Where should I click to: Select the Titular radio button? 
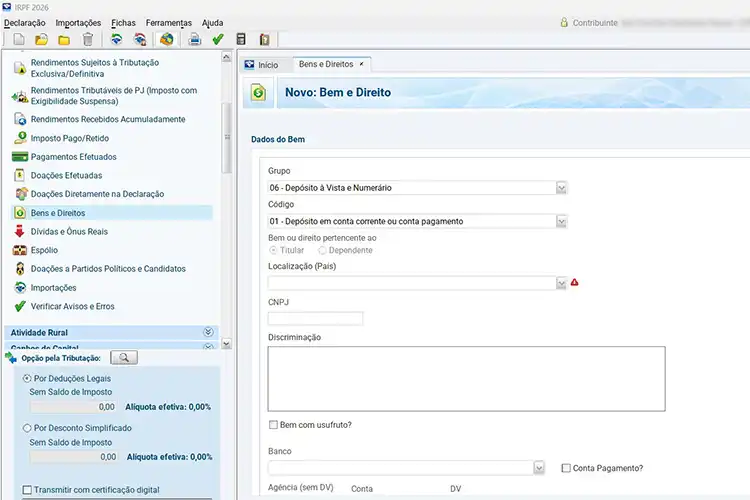pos(273,250)
